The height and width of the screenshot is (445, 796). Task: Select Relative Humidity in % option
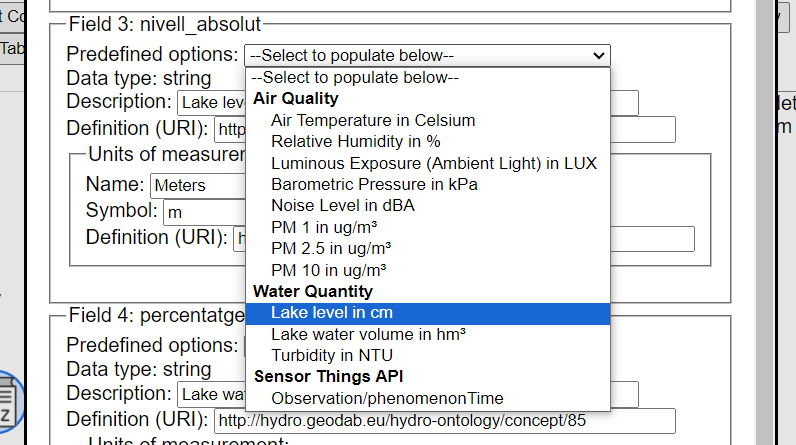[x=427, y=142]
